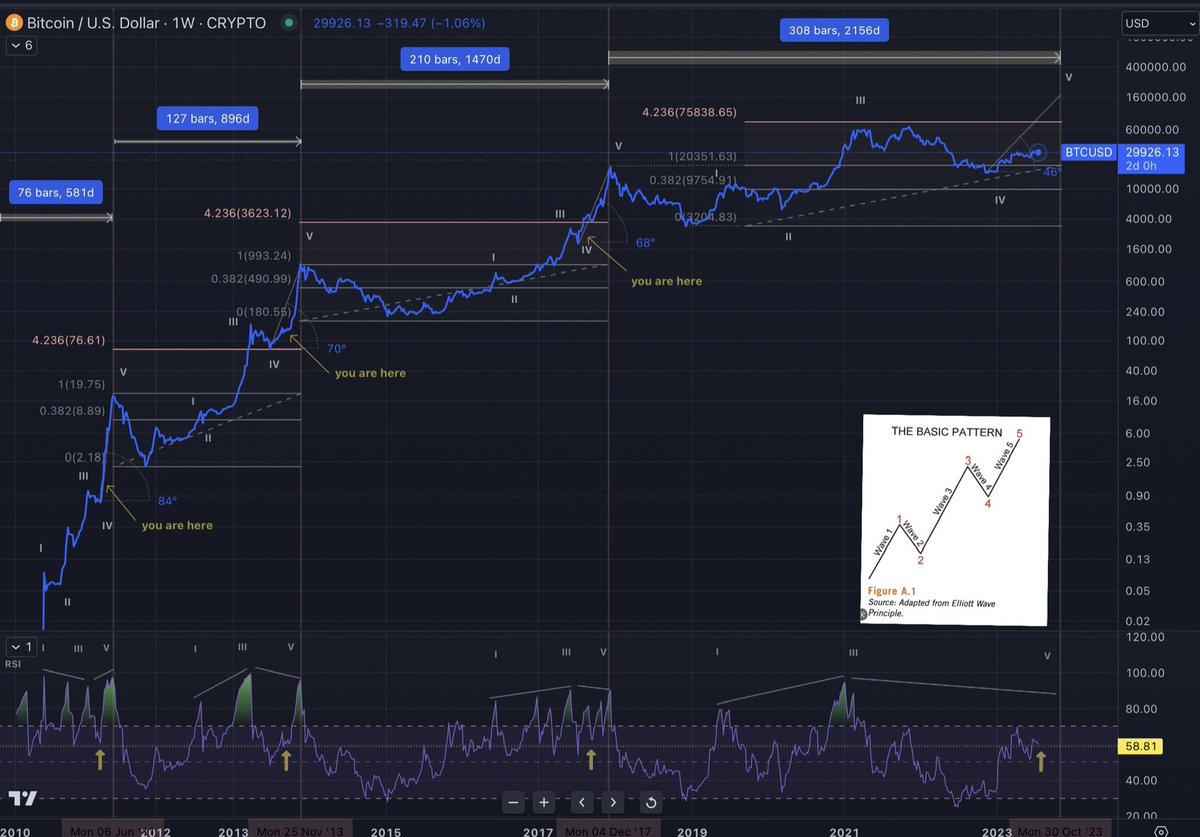Click the 'Mon 04 Dec '17' date marker
This screenshot has width=1200, height=837.
pyautogui.click(x=609, y=830)
